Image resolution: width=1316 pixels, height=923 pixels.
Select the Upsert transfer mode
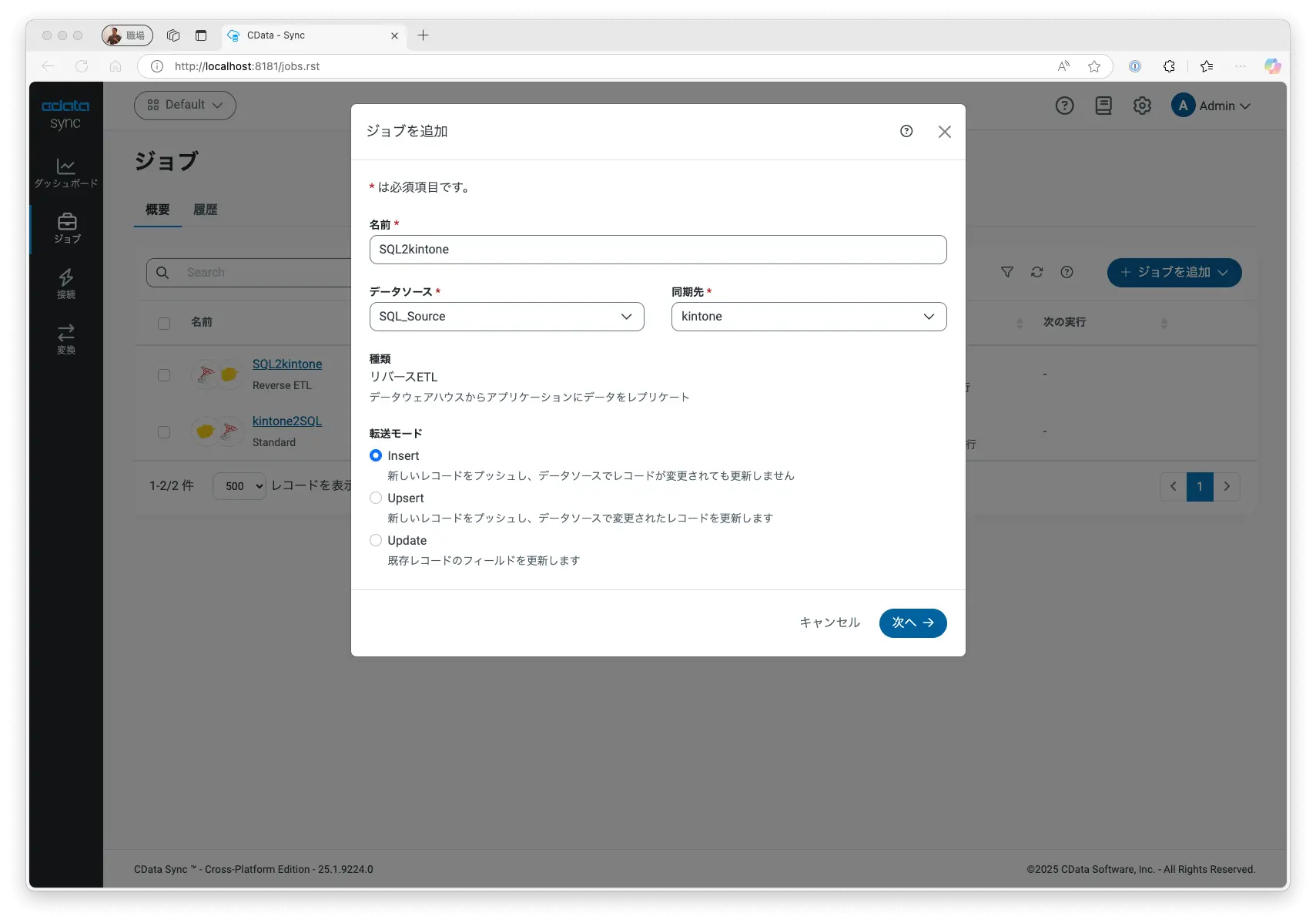coord(376,498)
